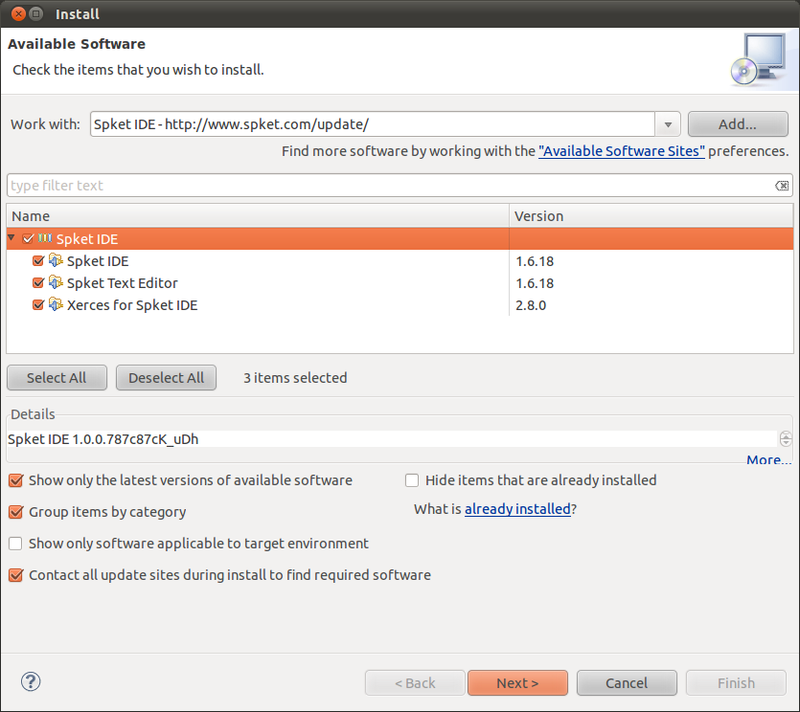This screenshot has height=712, width=800.
Task: Sort by the Name column header
Action: click(258, 216)
